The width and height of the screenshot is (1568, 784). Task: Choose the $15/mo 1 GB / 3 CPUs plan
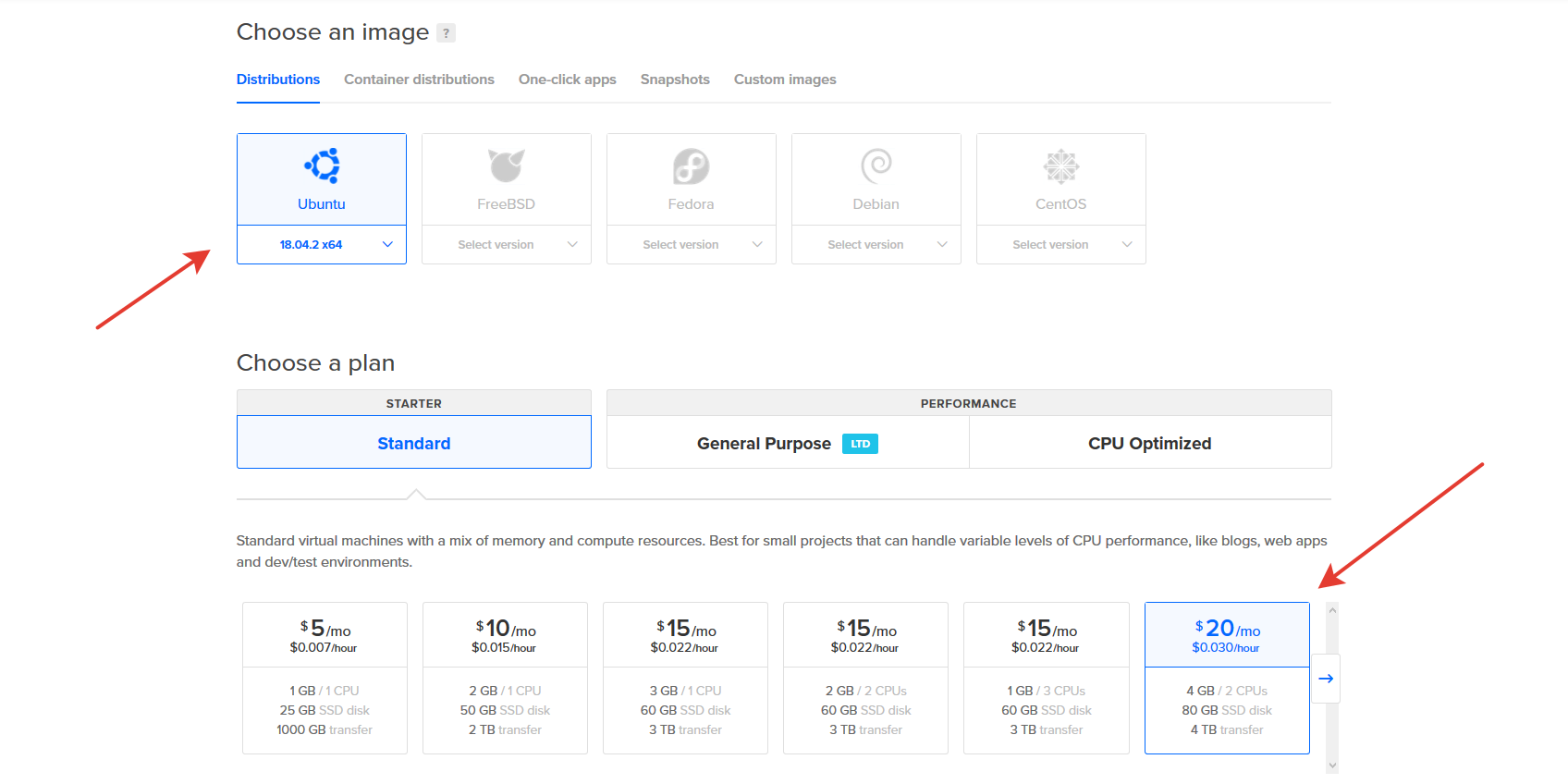1047,678
